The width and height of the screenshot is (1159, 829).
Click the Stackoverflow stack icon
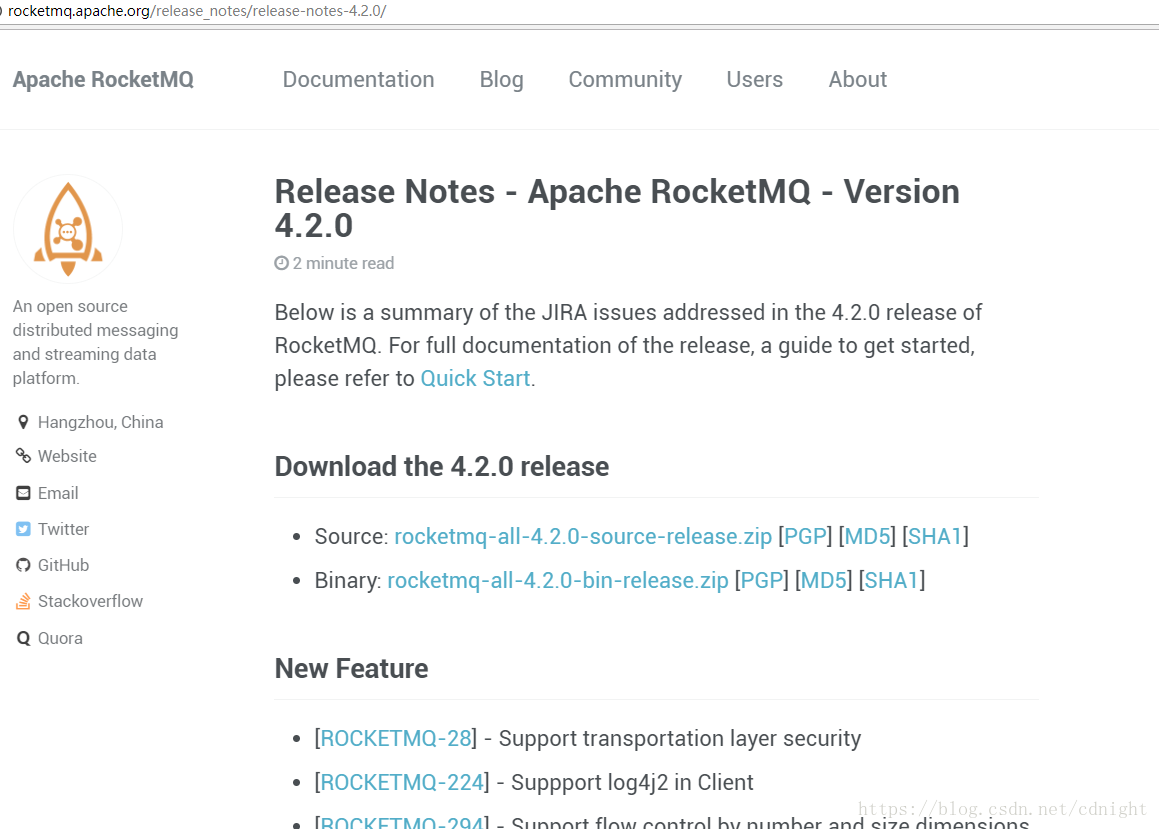[23, 601]
